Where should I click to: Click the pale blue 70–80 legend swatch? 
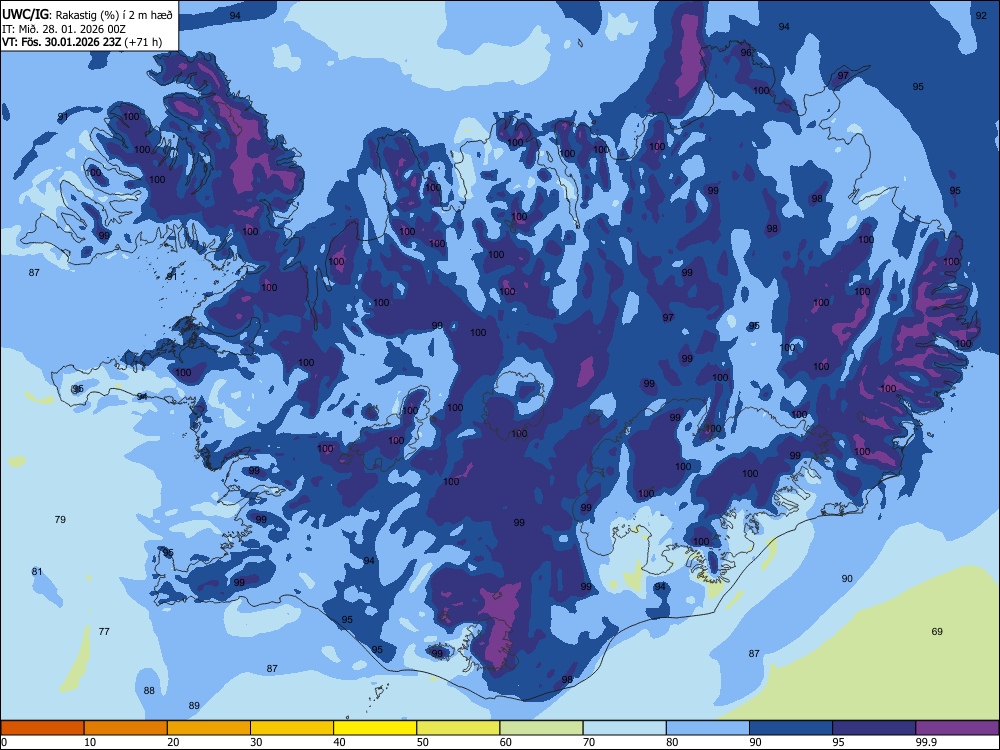[624, 728]
